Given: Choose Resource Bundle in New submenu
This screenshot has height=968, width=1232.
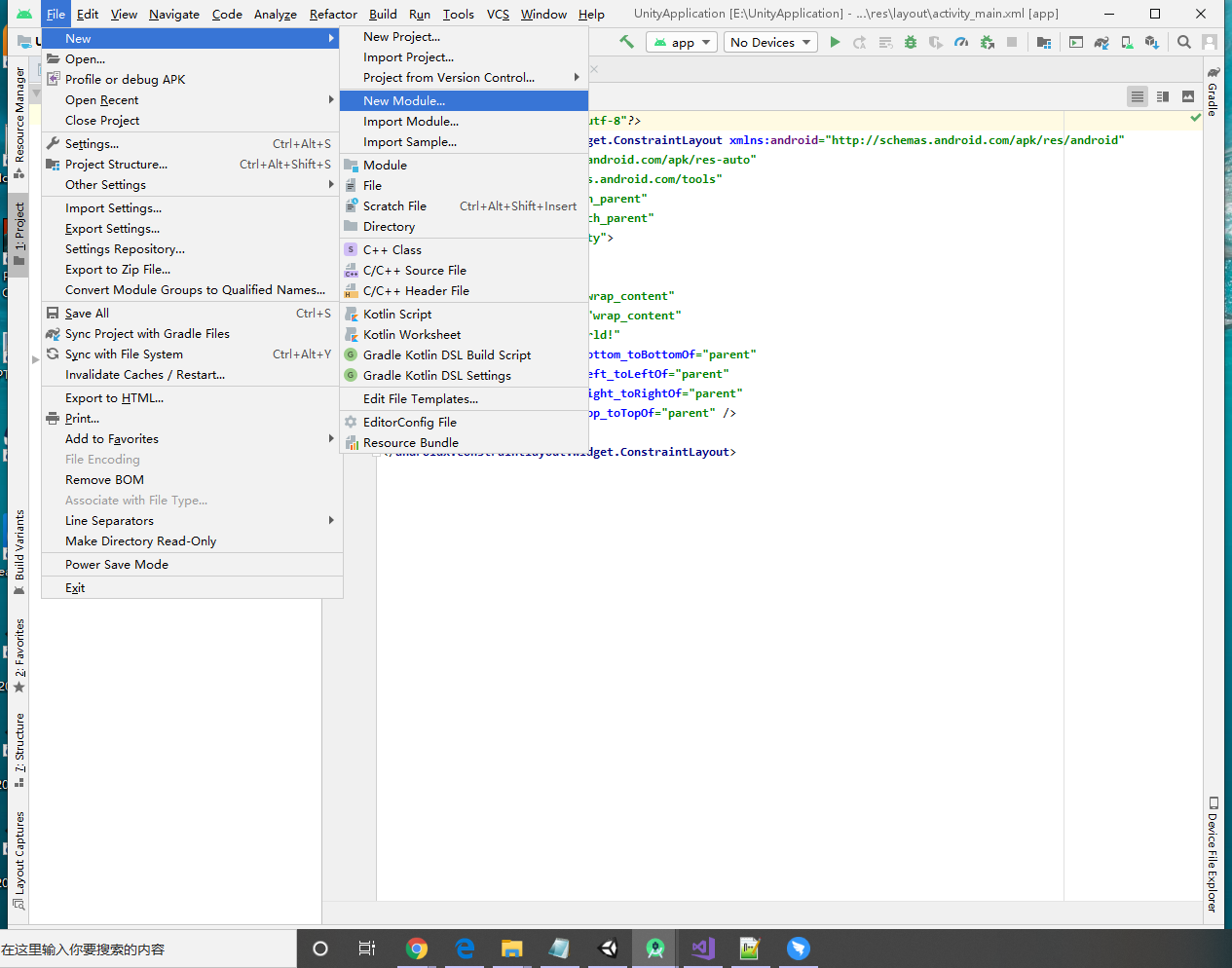Looking at the screenshot, I should [x=464, y=442].
